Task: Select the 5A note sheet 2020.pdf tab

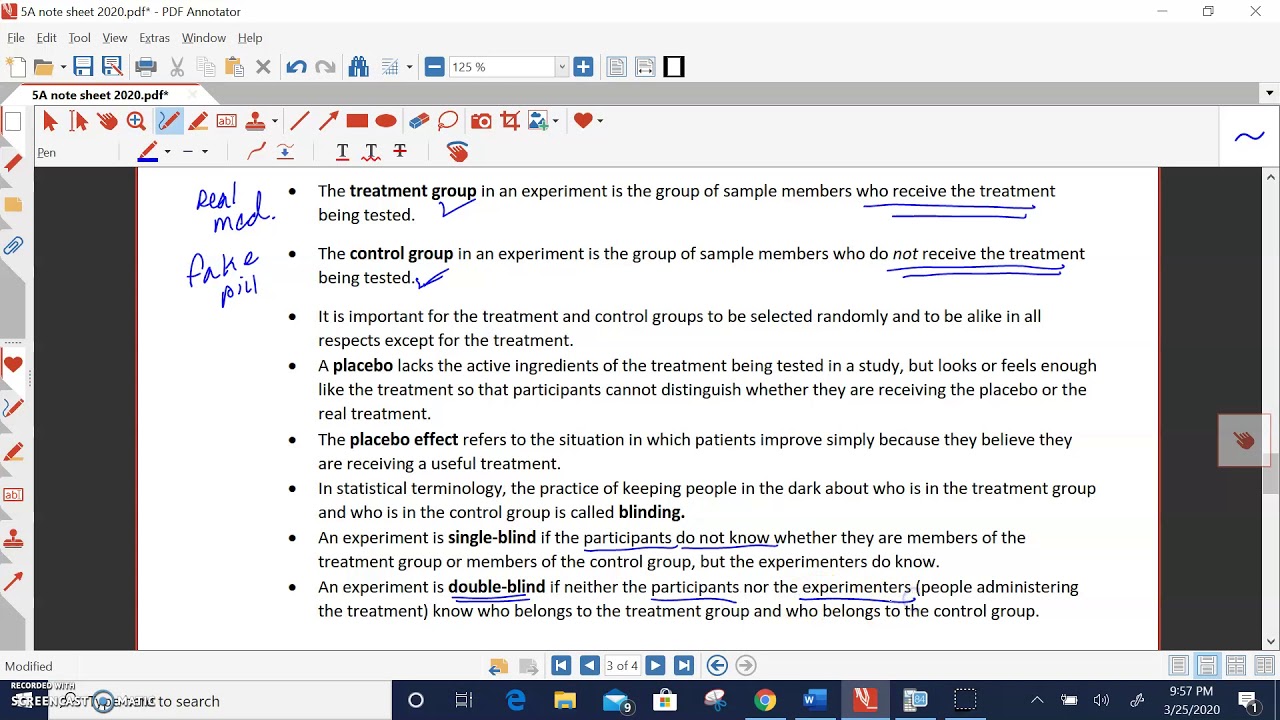Action: (x=100, y=95)
